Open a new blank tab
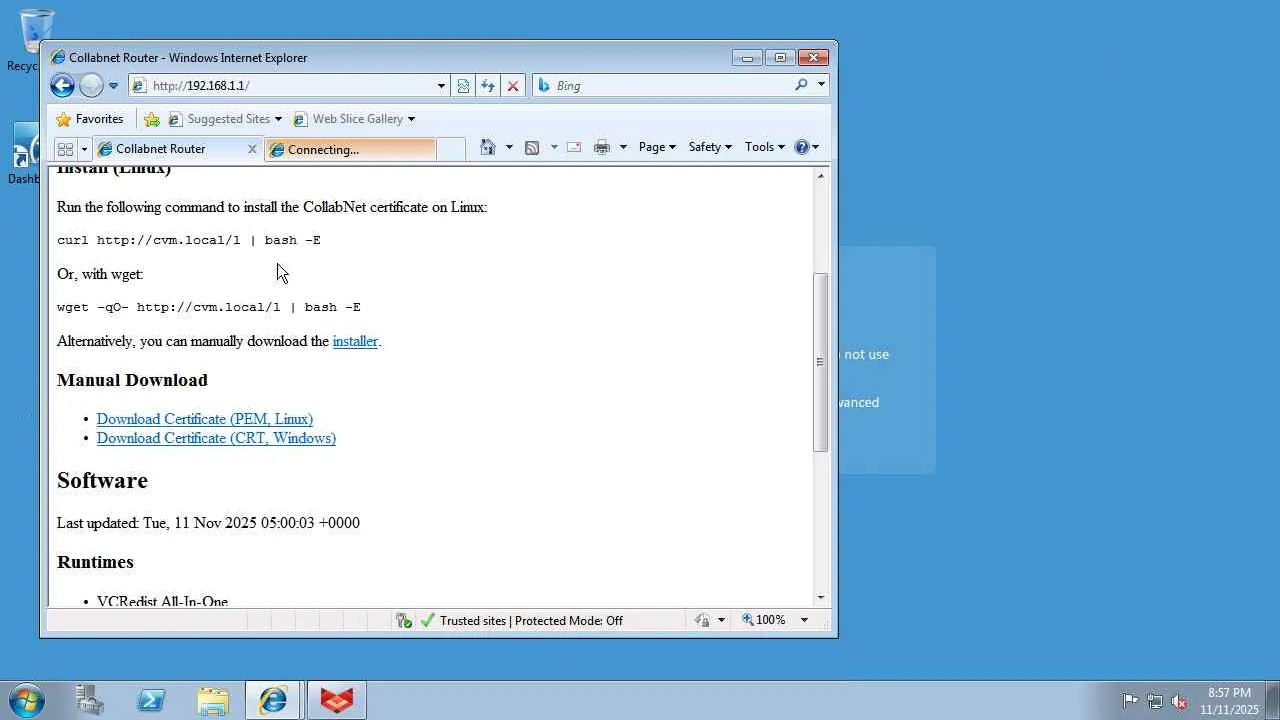 click(451, 149)
